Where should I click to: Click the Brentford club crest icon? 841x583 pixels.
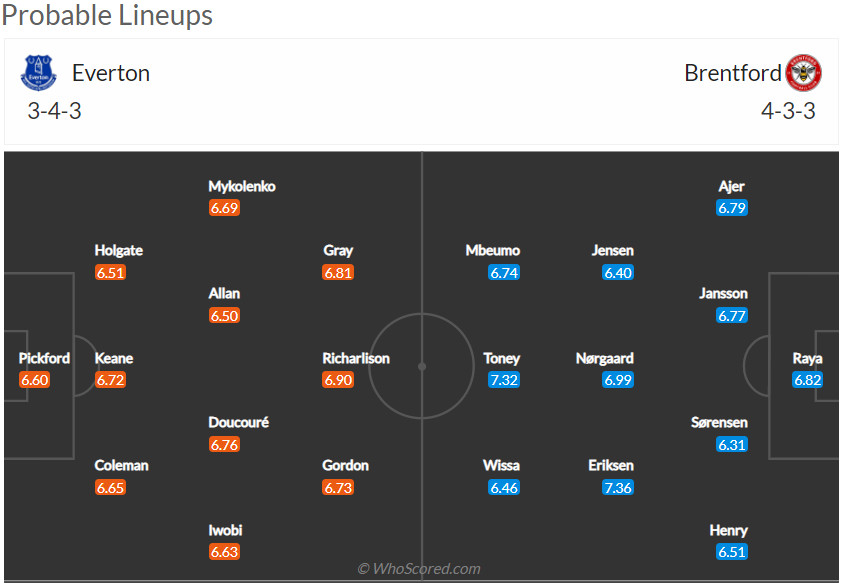pyautogui.click(x=803, y=73)
